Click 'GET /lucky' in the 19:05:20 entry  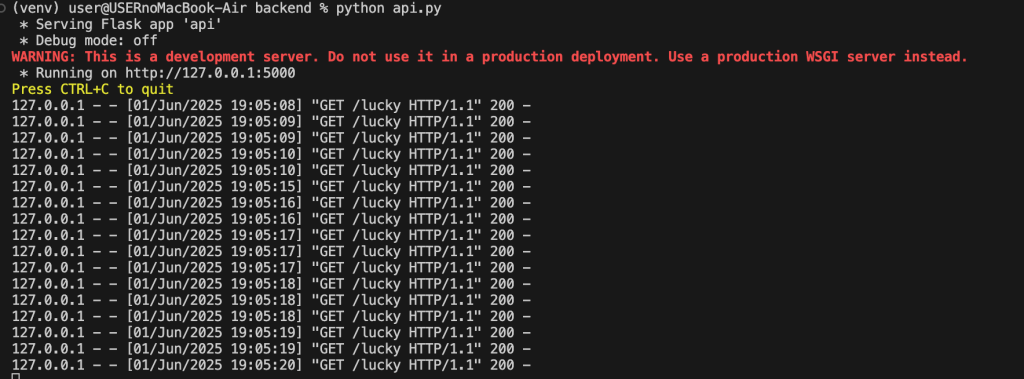point(356,364)
